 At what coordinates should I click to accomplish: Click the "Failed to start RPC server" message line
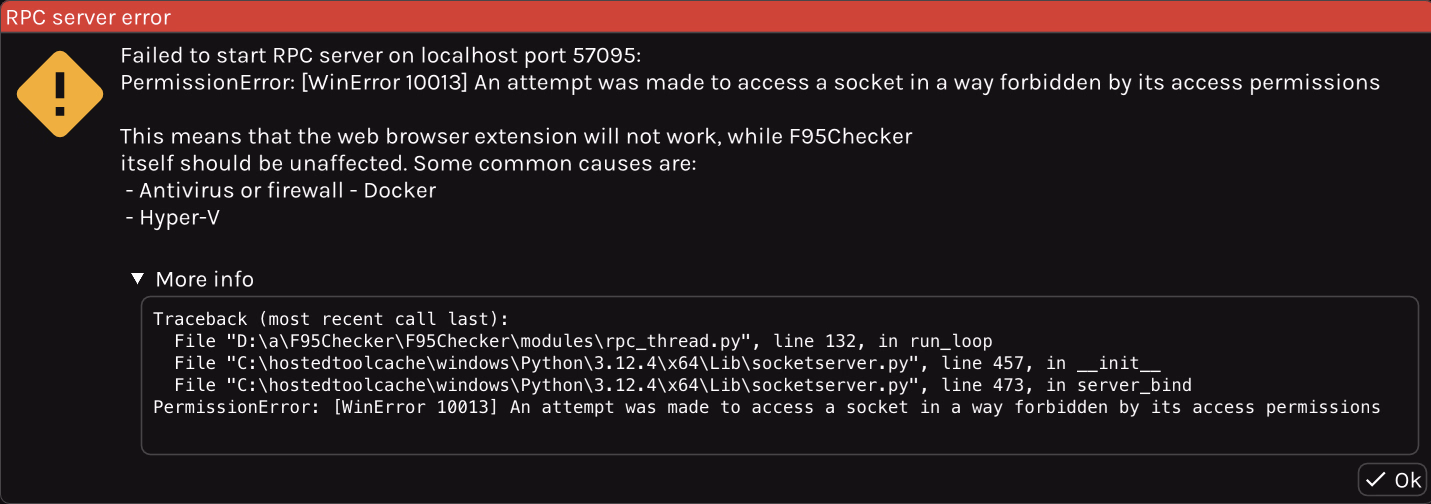[x=387, y=55]
